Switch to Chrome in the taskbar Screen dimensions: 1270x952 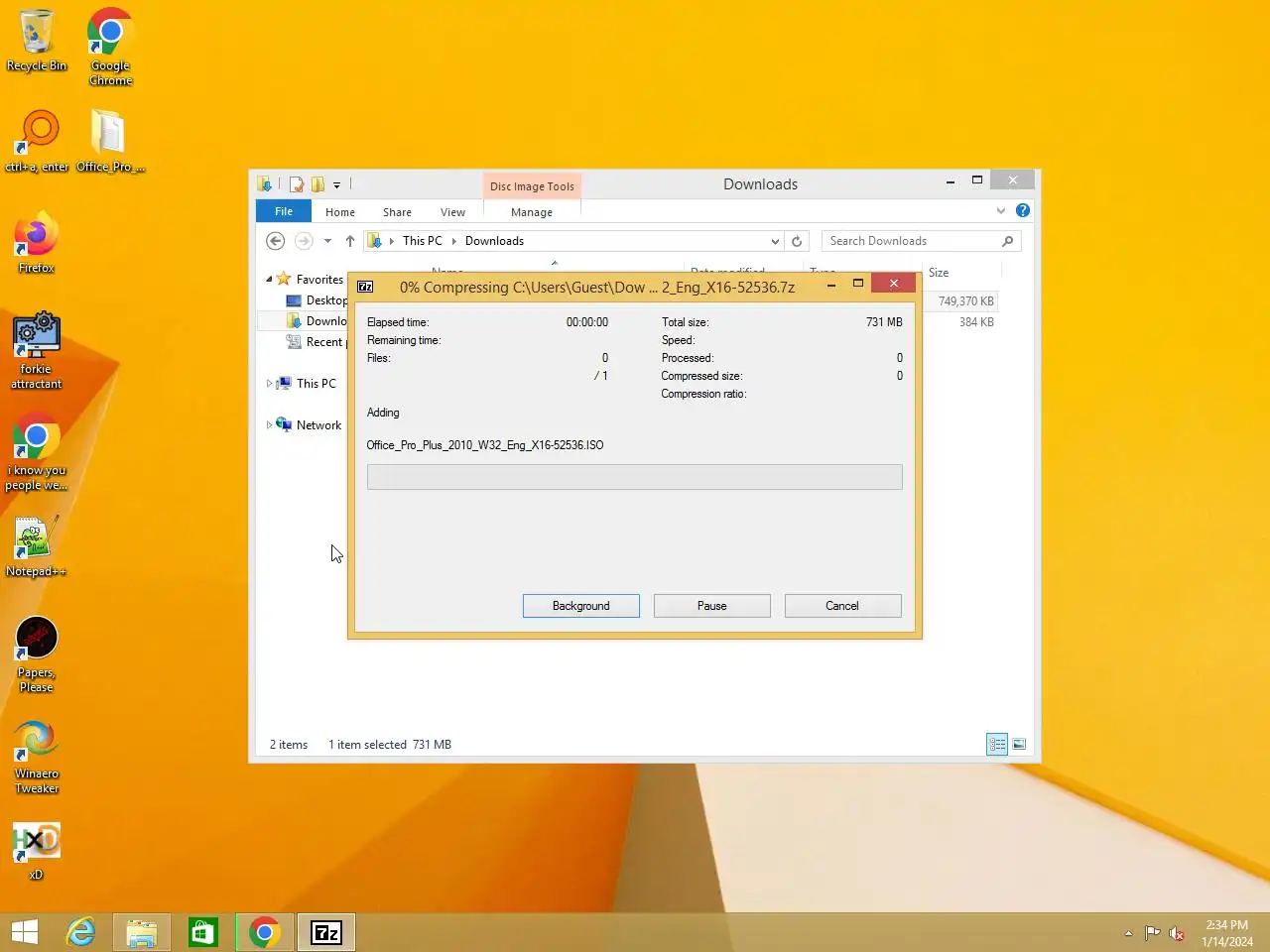tap(265, 932)
